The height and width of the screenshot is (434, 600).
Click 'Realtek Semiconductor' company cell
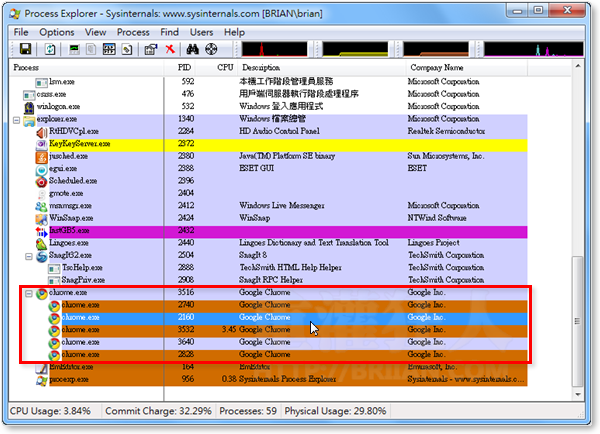[446, 131]
